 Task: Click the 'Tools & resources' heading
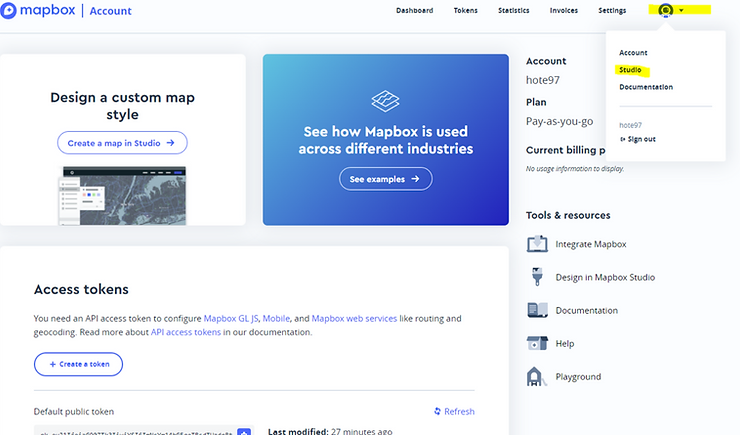tap(568, 215)
